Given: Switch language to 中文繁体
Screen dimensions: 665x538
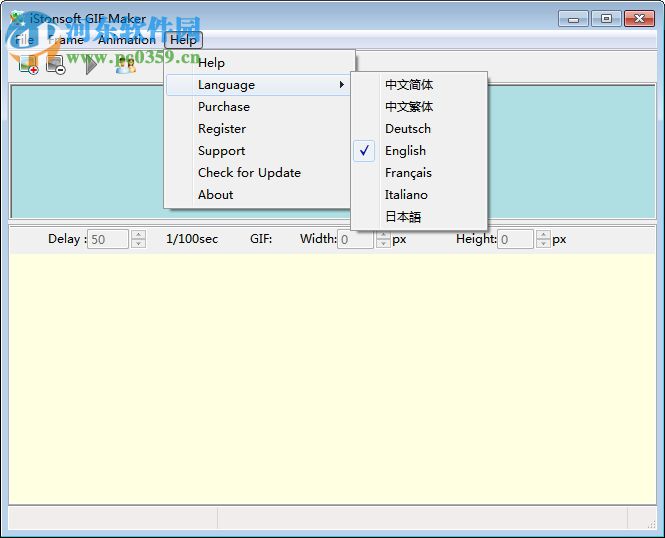Looking at the screenshot, I should (419, 107).
